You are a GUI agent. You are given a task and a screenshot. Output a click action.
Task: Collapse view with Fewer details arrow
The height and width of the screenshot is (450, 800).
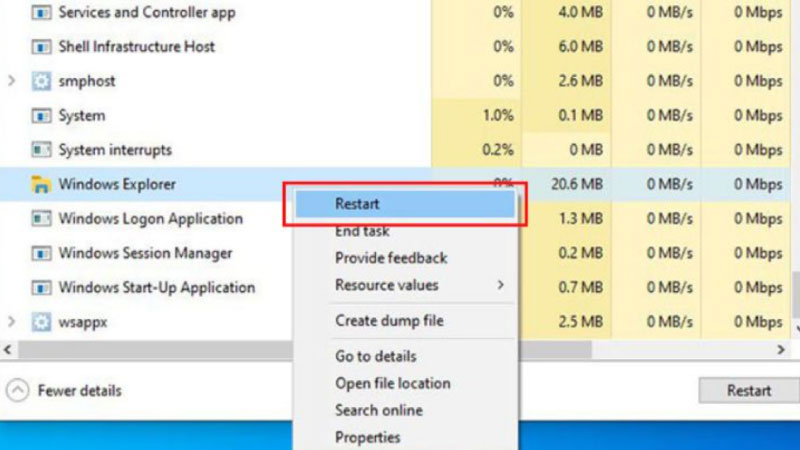coord(17,391)
